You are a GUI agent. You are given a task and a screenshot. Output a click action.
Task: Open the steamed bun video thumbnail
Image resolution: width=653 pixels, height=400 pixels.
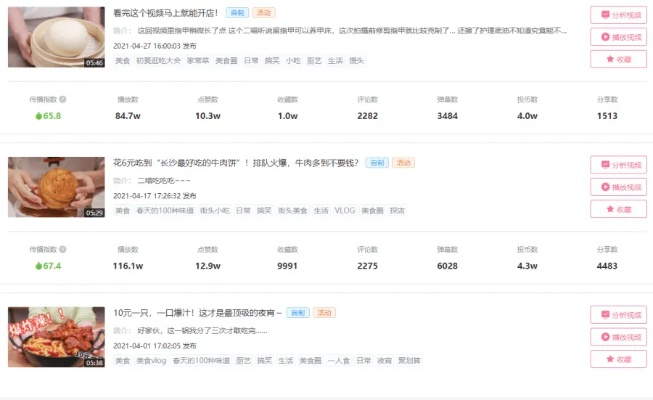pyautogui.click(x=56, y=37)
